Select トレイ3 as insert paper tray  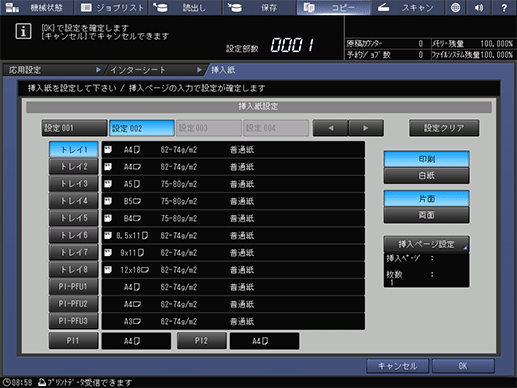(x=74, y=184)
